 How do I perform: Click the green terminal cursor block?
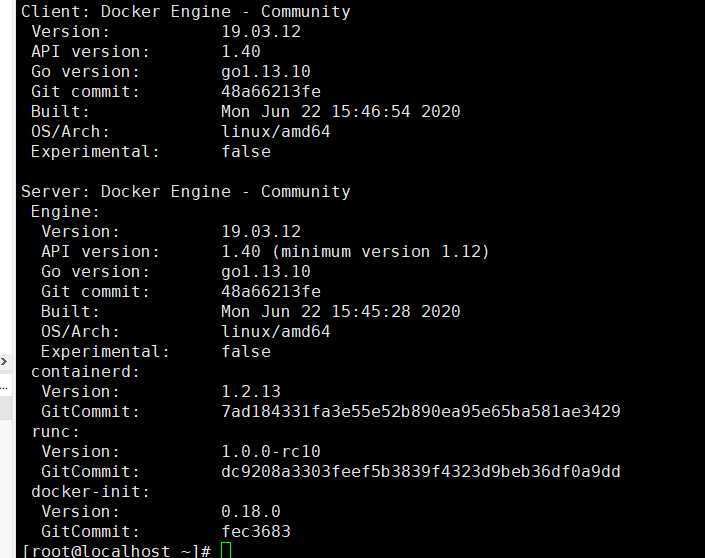226,550
